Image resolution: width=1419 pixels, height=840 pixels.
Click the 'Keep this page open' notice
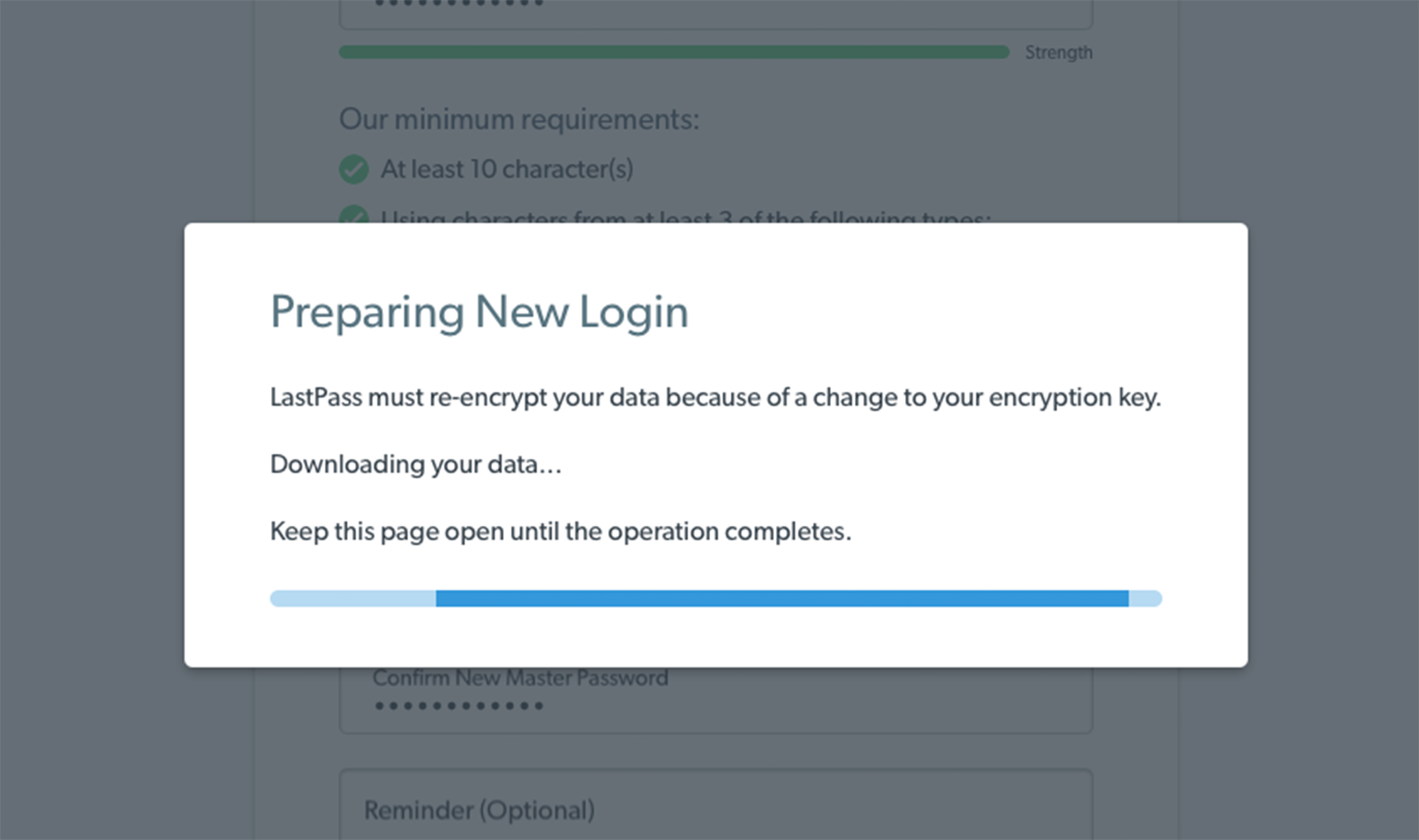point(560,532)
